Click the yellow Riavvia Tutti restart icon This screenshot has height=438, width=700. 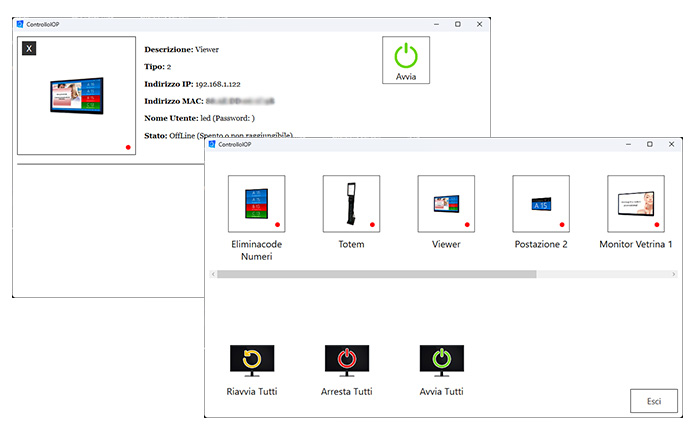tap(252, 361)
